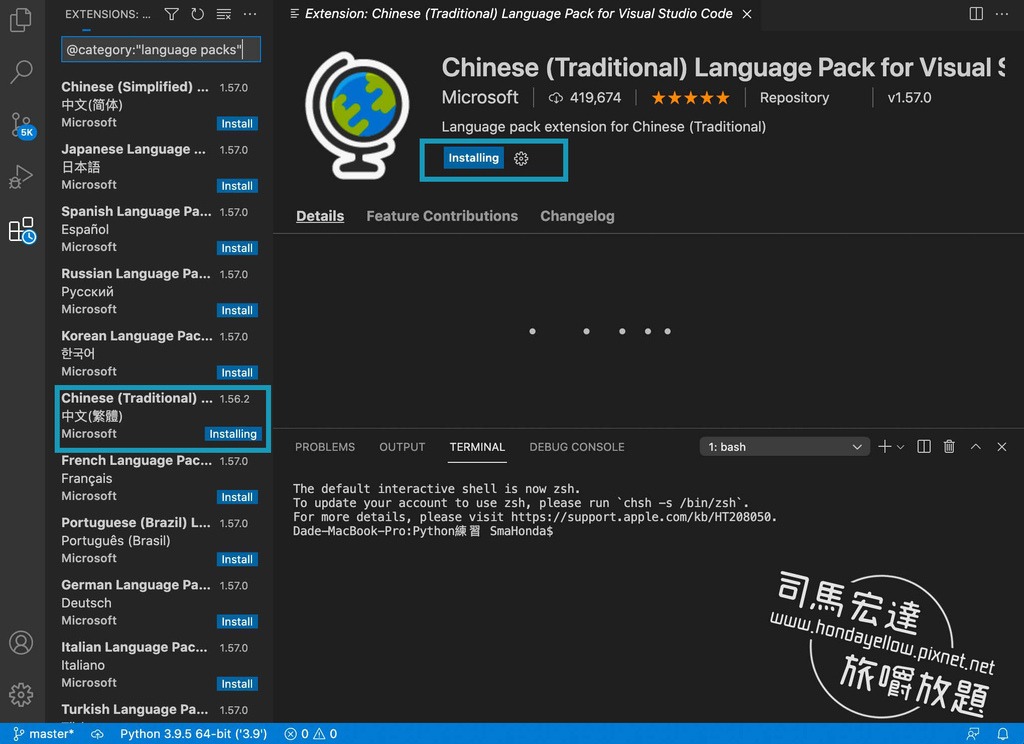Open the 1: bash terminal dropdown

[x=784, y=447]
